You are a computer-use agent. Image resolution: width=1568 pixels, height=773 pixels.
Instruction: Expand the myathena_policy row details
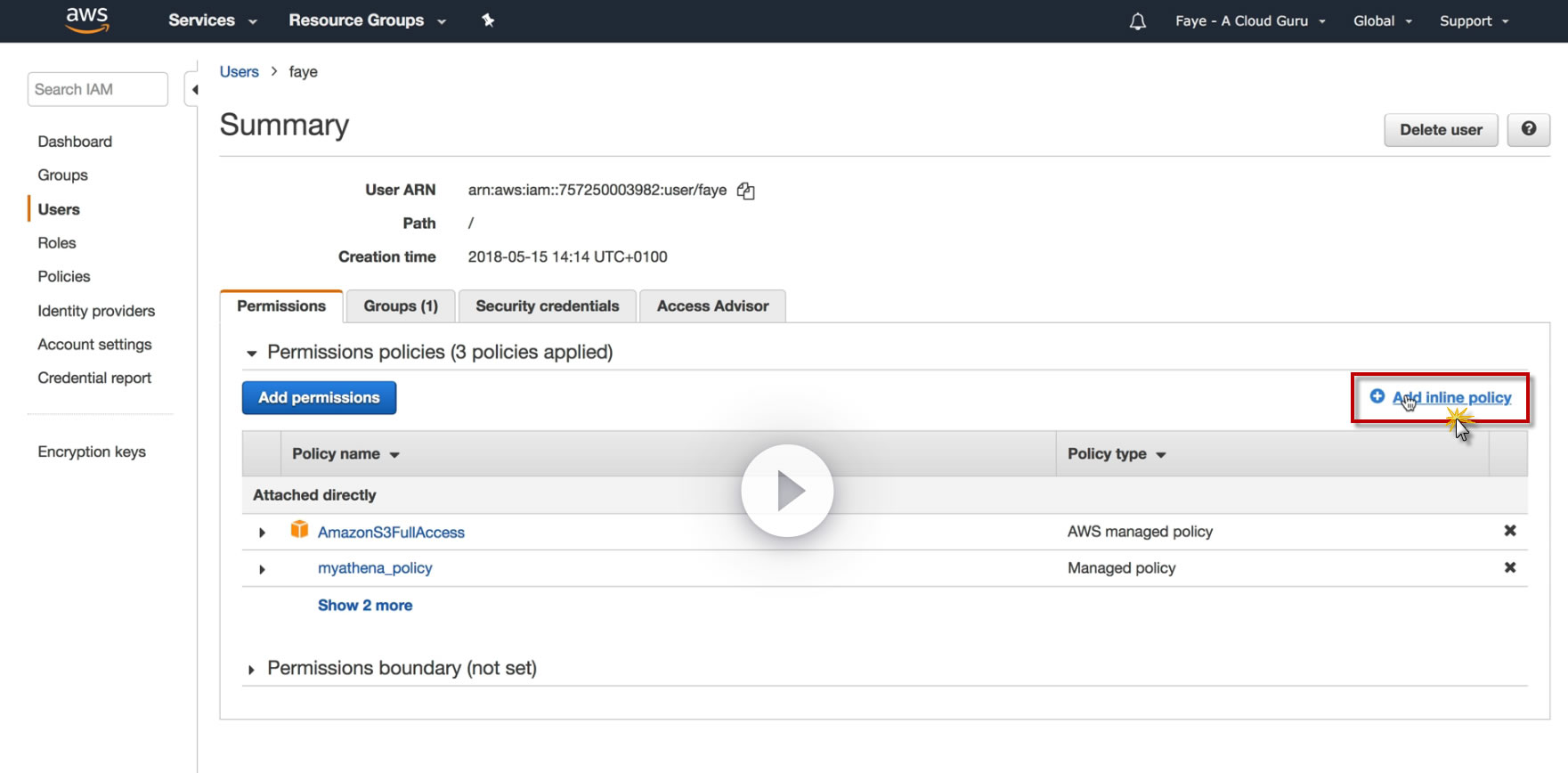click(x=262, y=569)
